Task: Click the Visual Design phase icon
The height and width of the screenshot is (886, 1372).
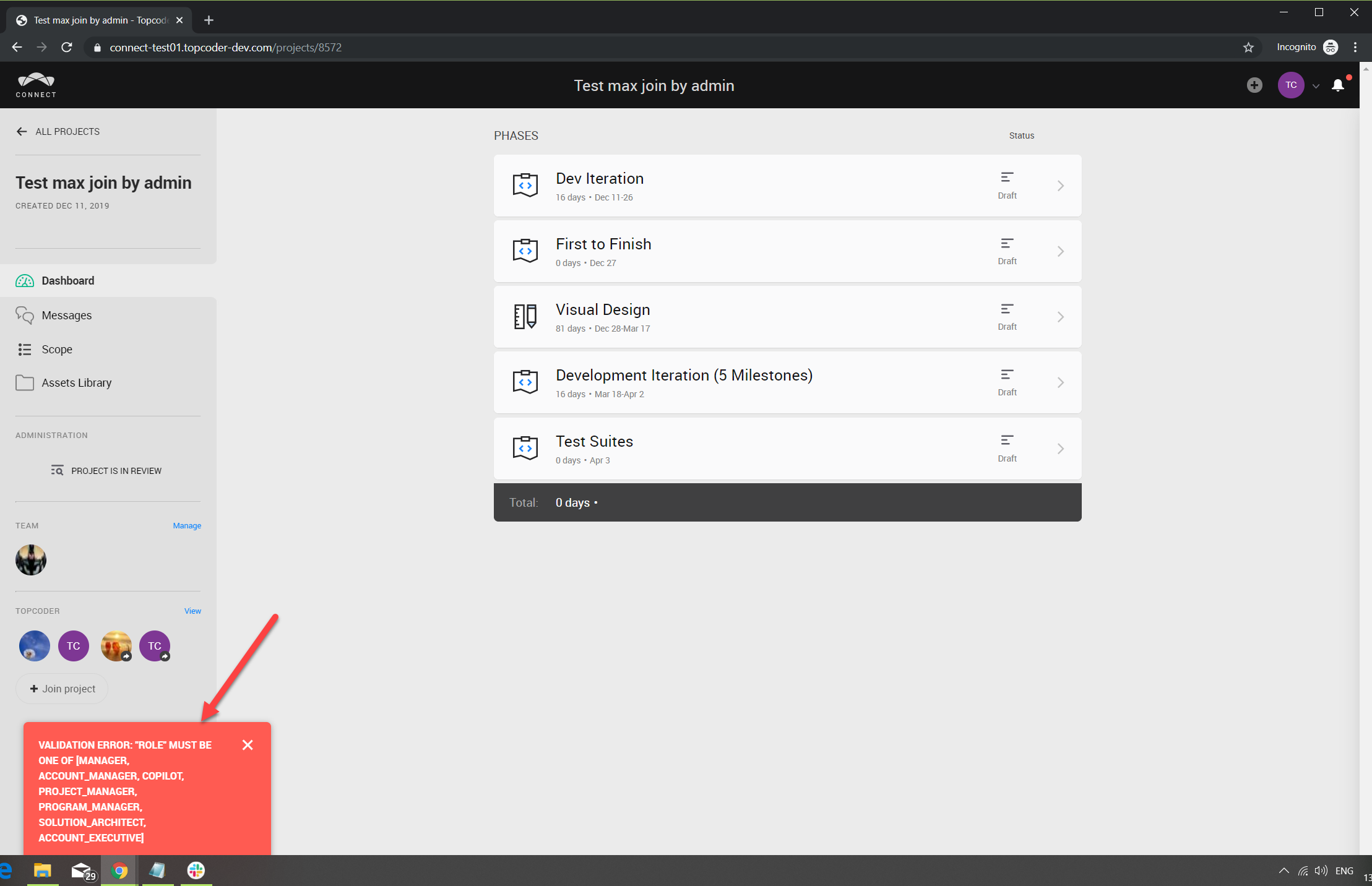Action: pos(525,317)
